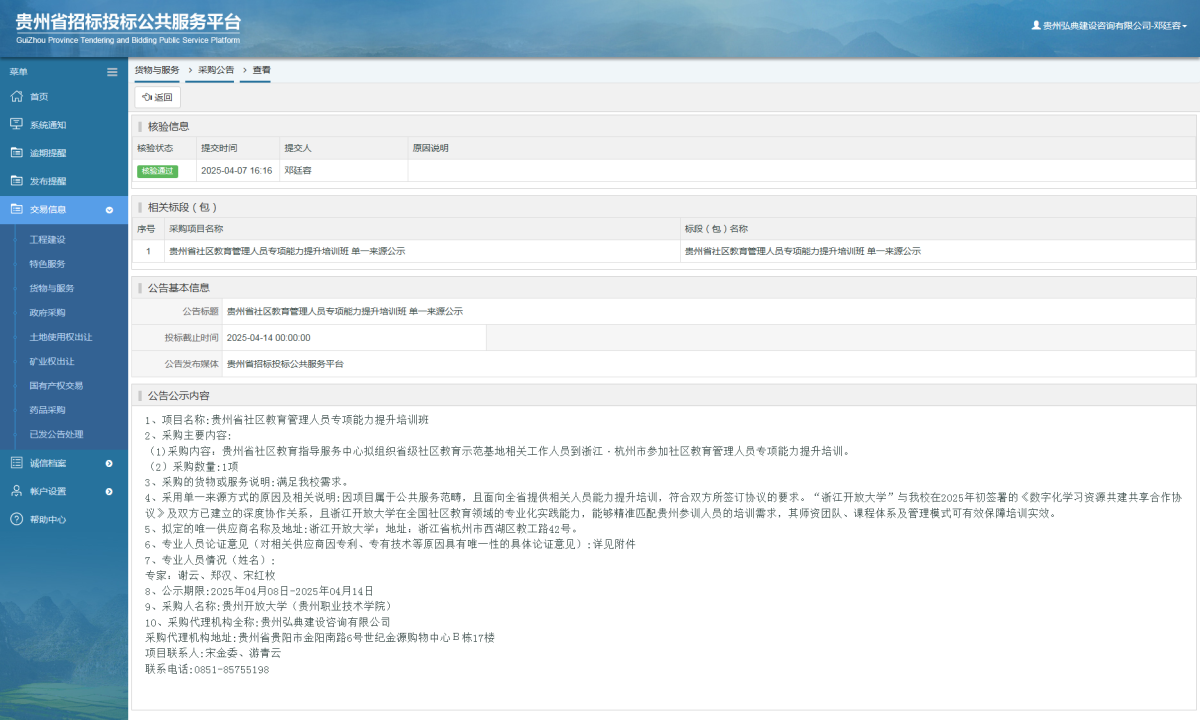The image size is (1200, 720).
Task: Expand the 帐户设置 submenu arrow
Action: pos(109,491)
